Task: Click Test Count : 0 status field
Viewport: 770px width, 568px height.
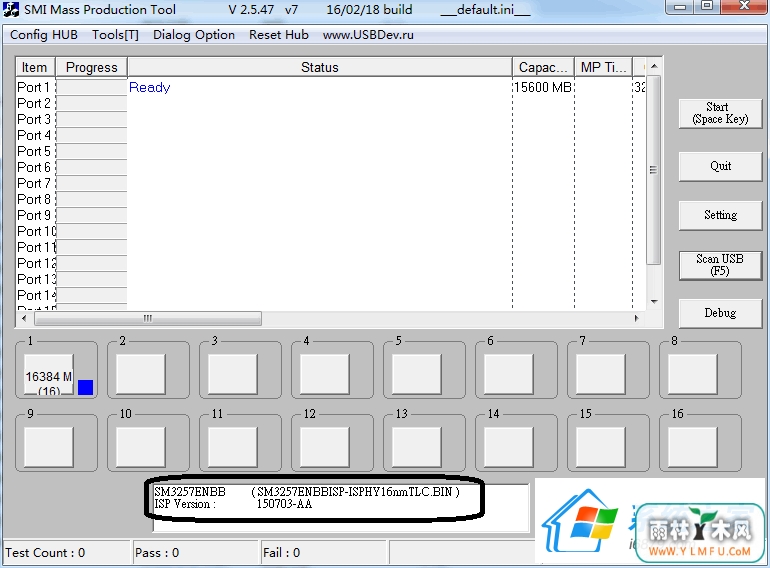Action: (x=67, y=553)
